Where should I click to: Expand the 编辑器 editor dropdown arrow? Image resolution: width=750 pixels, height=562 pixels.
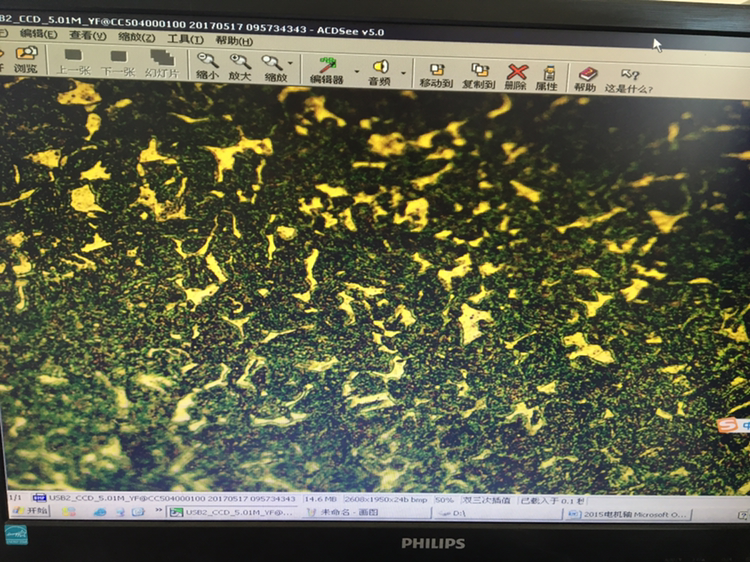click(357, 72)
